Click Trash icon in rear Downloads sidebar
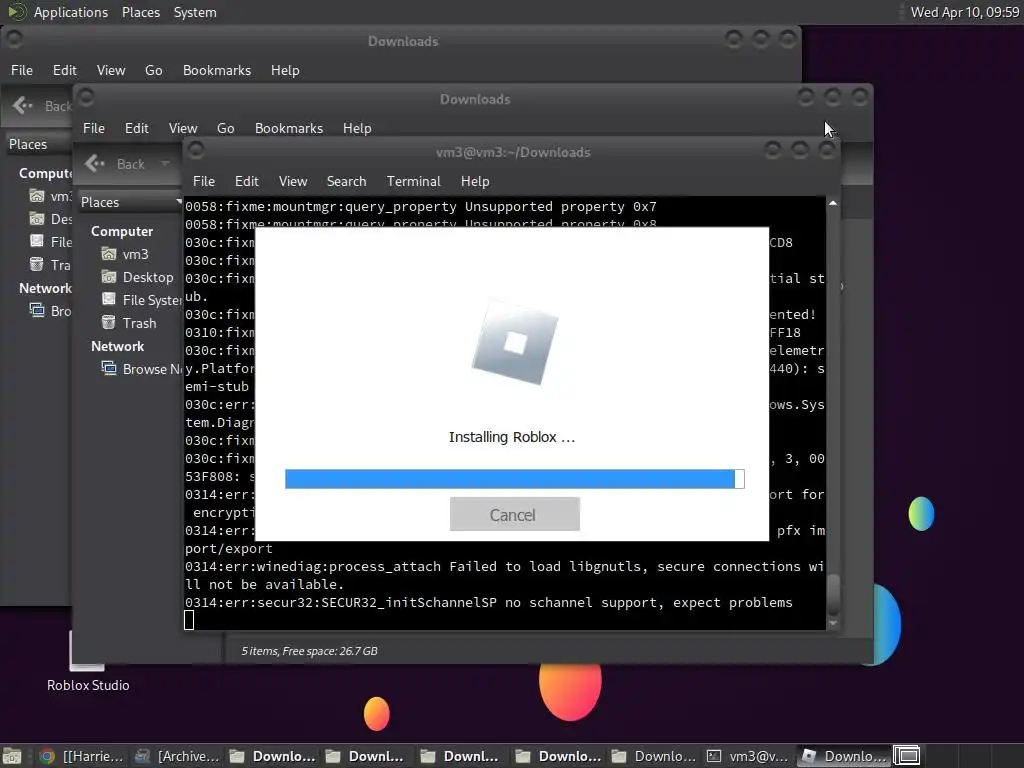This screenshot has width=1024, height=768. pos(37,264)
